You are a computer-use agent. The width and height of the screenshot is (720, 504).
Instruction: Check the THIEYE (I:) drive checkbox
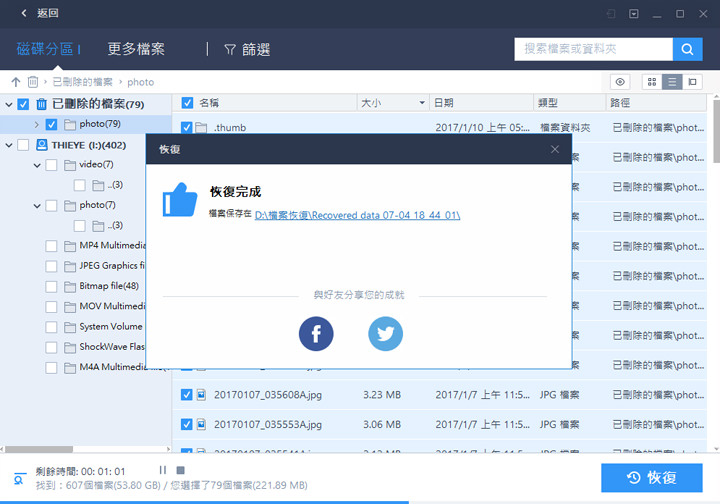tap(24, 145)
